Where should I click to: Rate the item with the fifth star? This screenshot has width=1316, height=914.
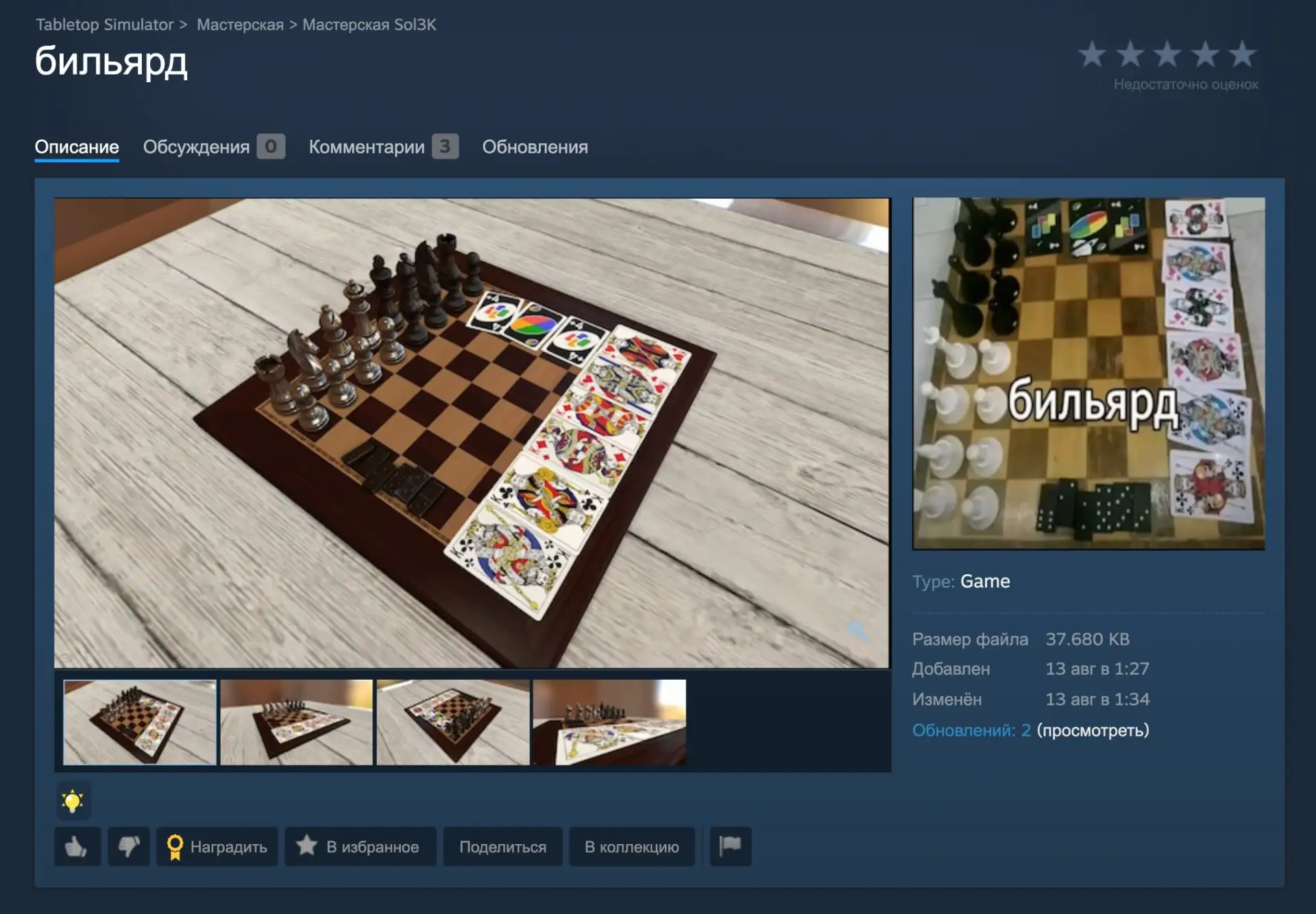(x=1242, y=54)
